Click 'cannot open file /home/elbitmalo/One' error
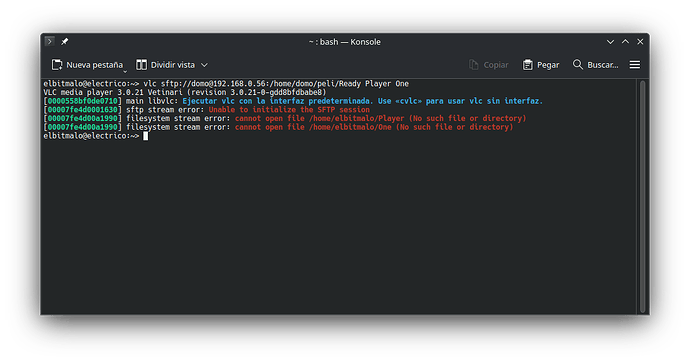 pos(374,127)
